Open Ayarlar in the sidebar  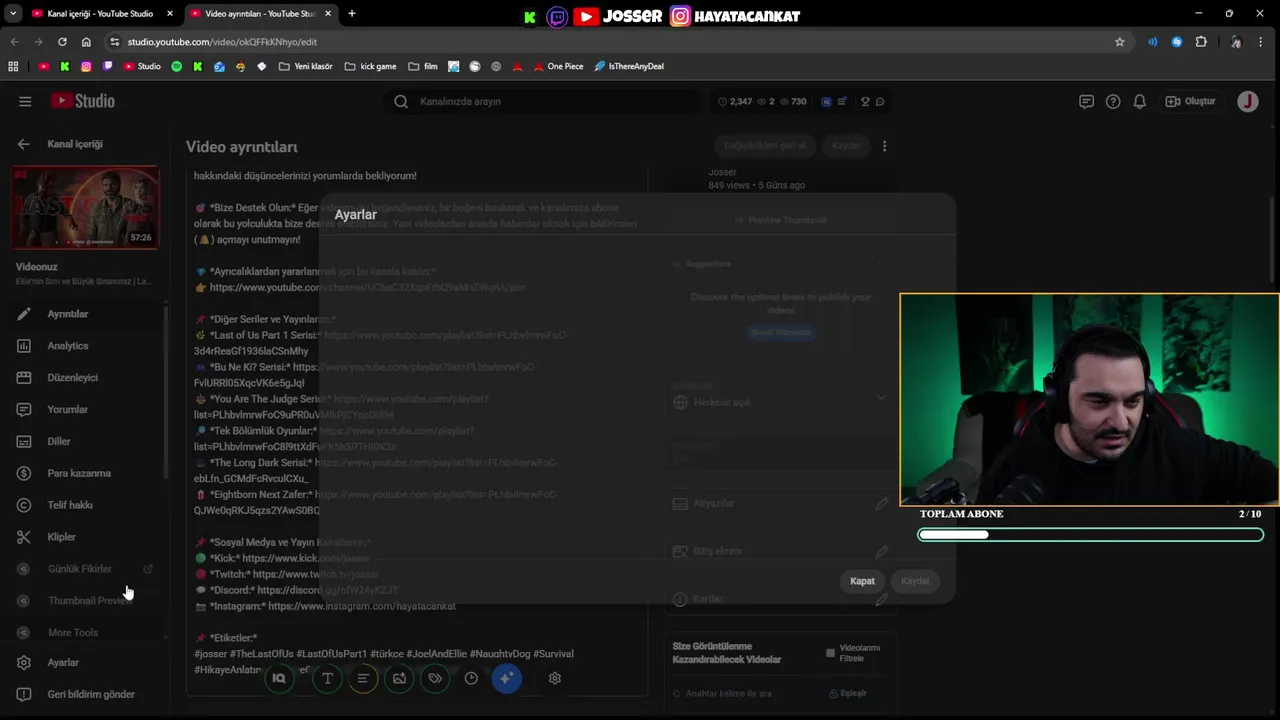click(82, 663)
